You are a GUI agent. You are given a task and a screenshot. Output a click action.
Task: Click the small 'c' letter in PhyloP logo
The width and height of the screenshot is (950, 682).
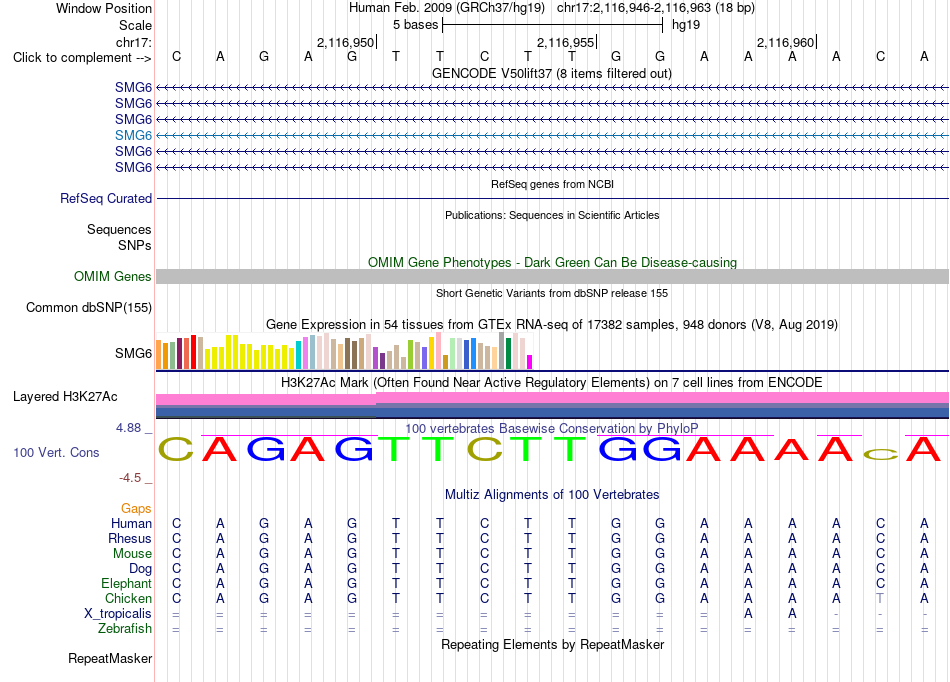click(880, 454)
